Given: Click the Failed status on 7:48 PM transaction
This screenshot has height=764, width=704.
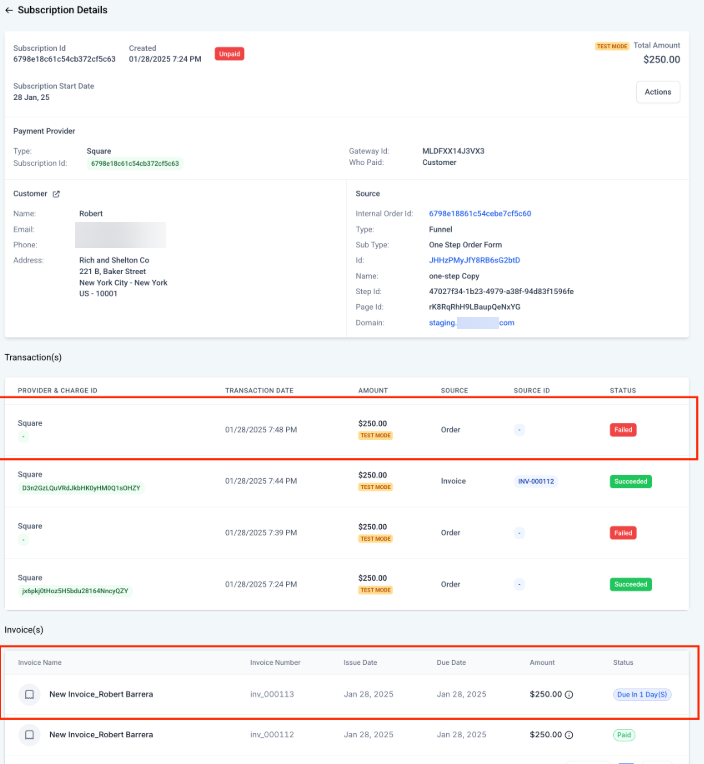Looking at the screenshot, I should click(624, 430).
